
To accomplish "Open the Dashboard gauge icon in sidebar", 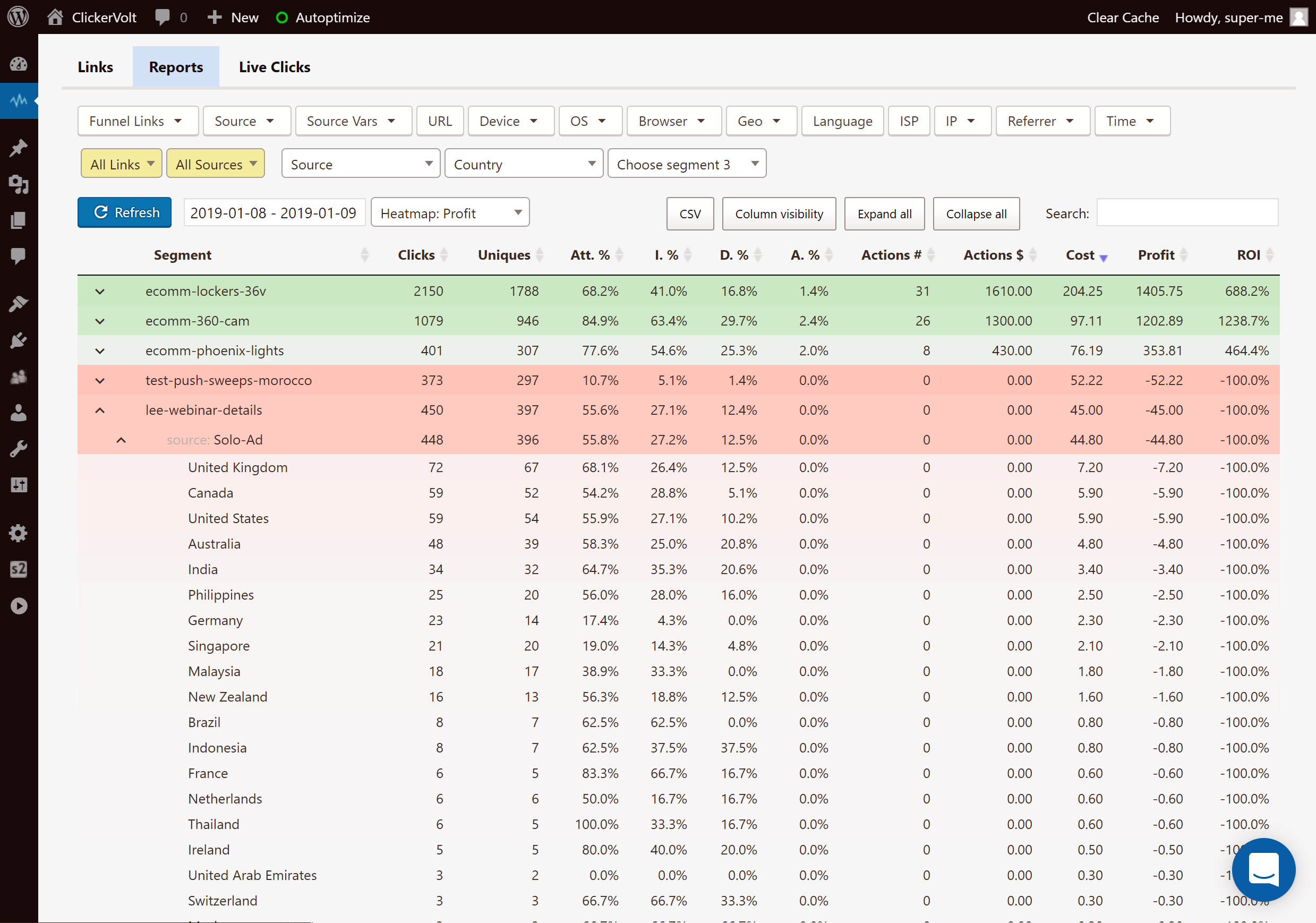I will 19,64.
